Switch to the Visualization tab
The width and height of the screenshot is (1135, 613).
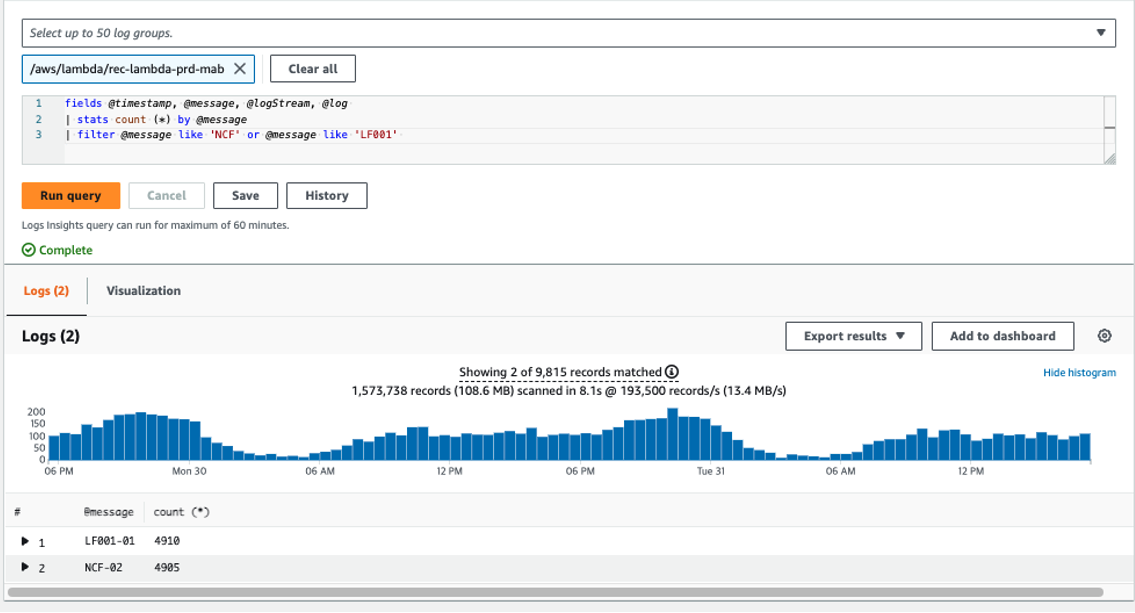point(143,290)
